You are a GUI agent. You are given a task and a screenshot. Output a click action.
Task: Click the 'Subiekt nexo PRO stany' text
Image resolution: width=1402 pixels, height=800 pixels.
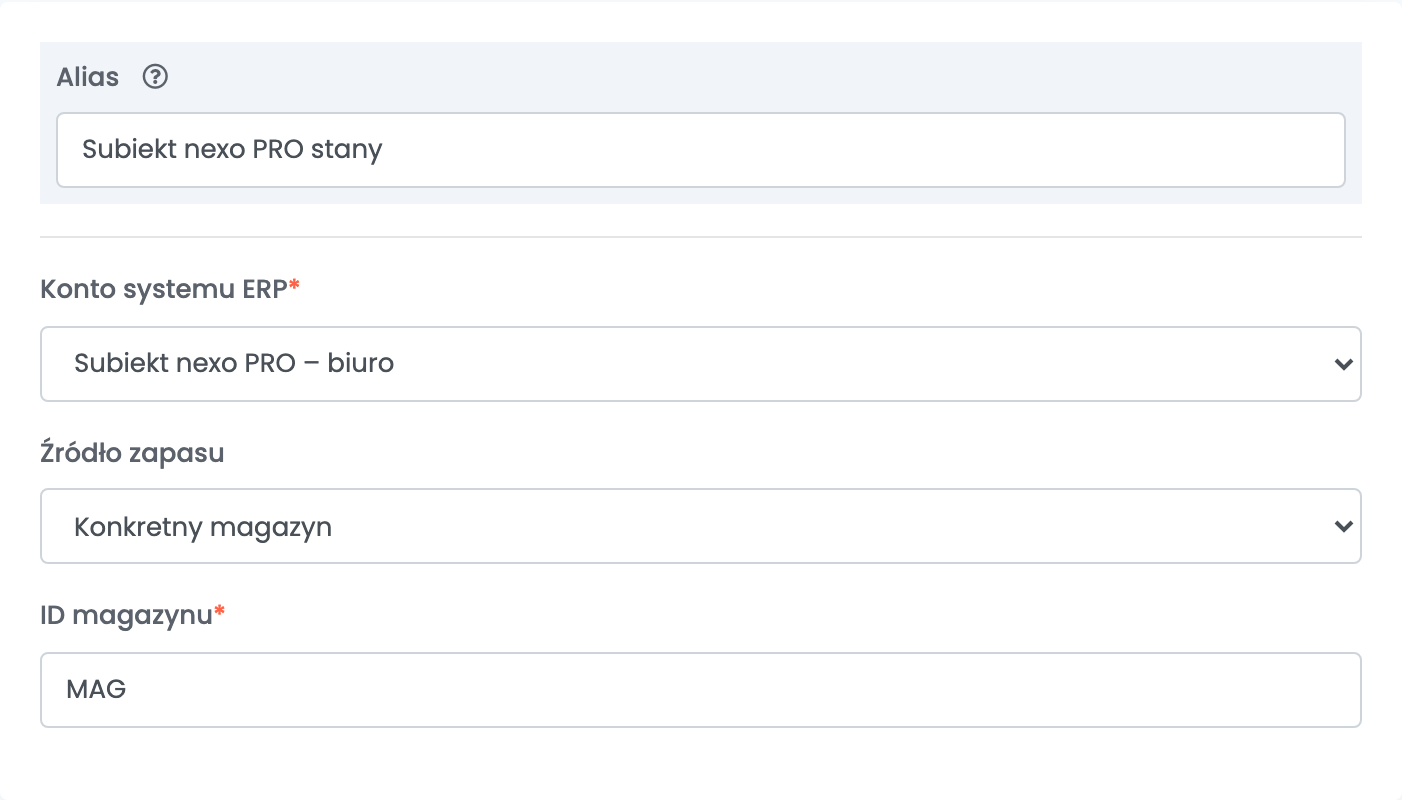(x=232, y=150)
